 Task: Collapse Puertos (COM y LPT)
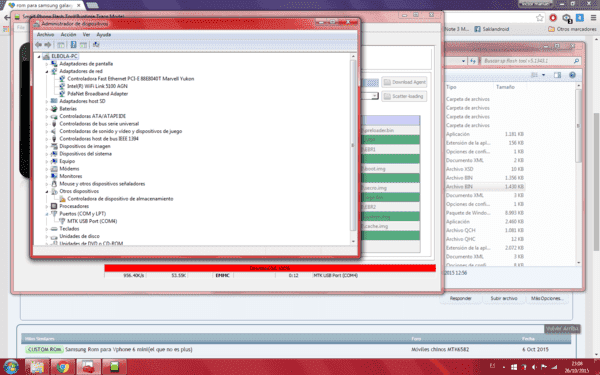coord(47,214)
